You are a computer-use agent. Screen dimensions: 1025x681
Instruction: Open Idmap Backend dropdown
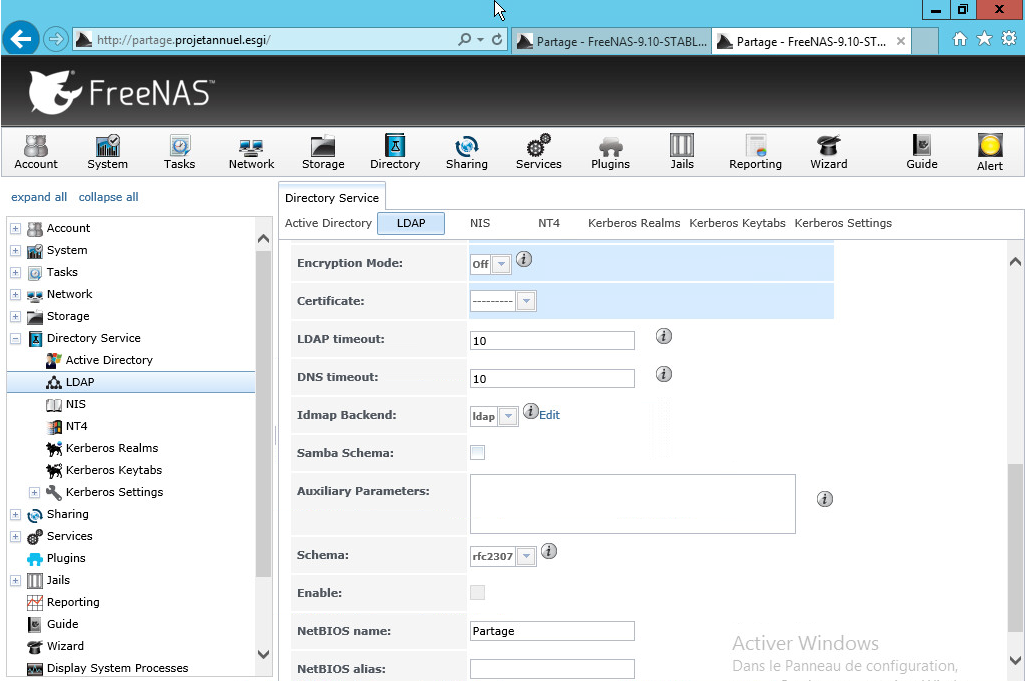click(508, 416)
